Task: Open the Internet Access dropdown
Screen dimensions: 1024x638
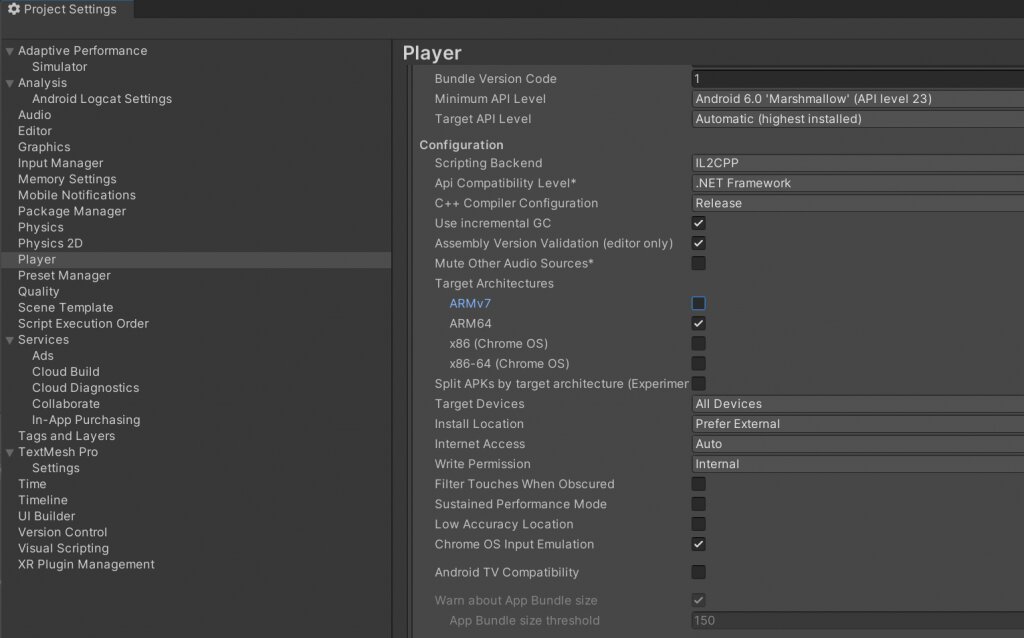Action: (857, 444)
